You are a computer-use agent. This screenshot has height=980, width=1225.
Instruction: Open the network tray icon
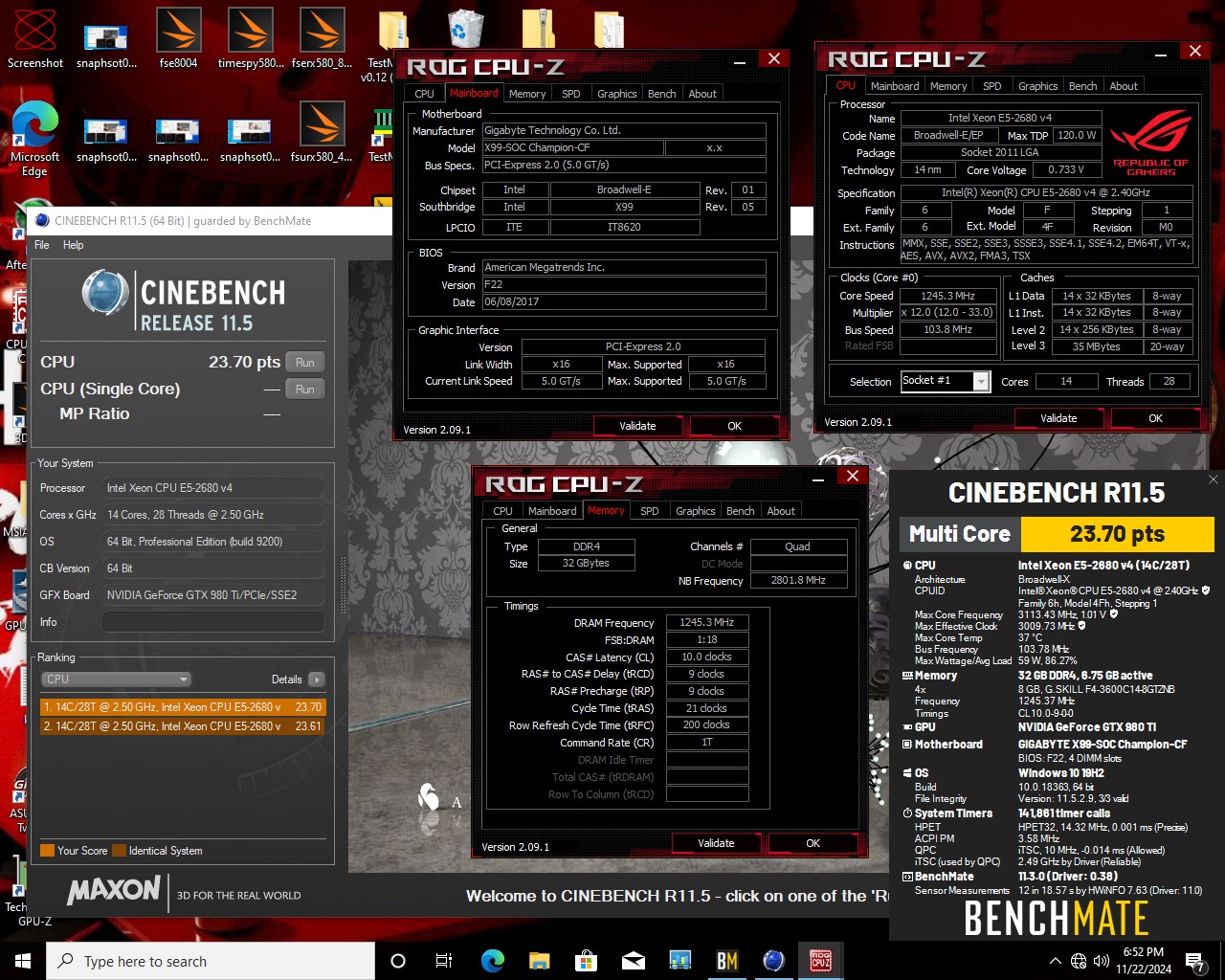(x=1079, y=961)
